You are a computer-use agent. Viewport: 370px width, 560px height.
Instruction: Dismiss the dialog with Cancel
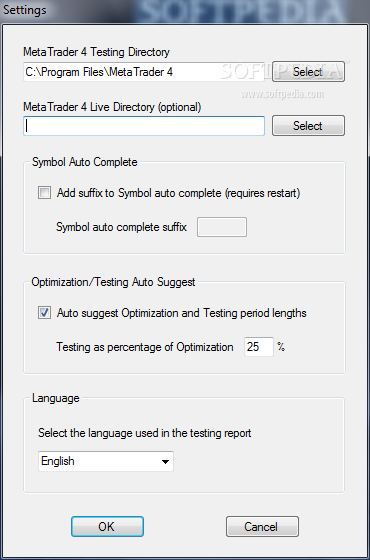tap(262, 526)
